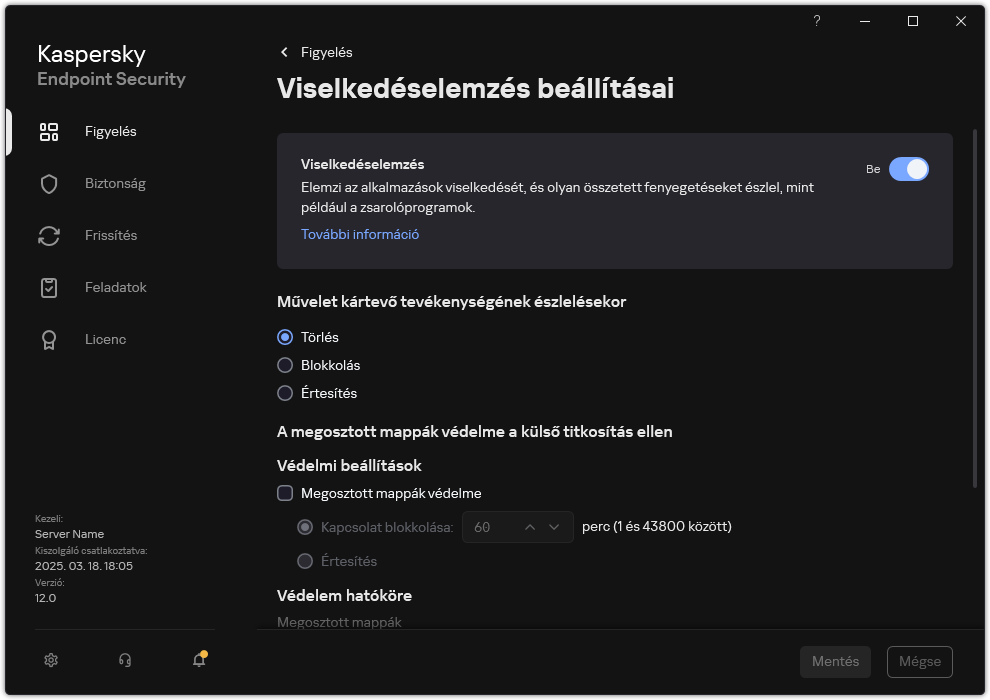
Task: Select Blokkolás as malware action
Action: [x=285, y=365]
